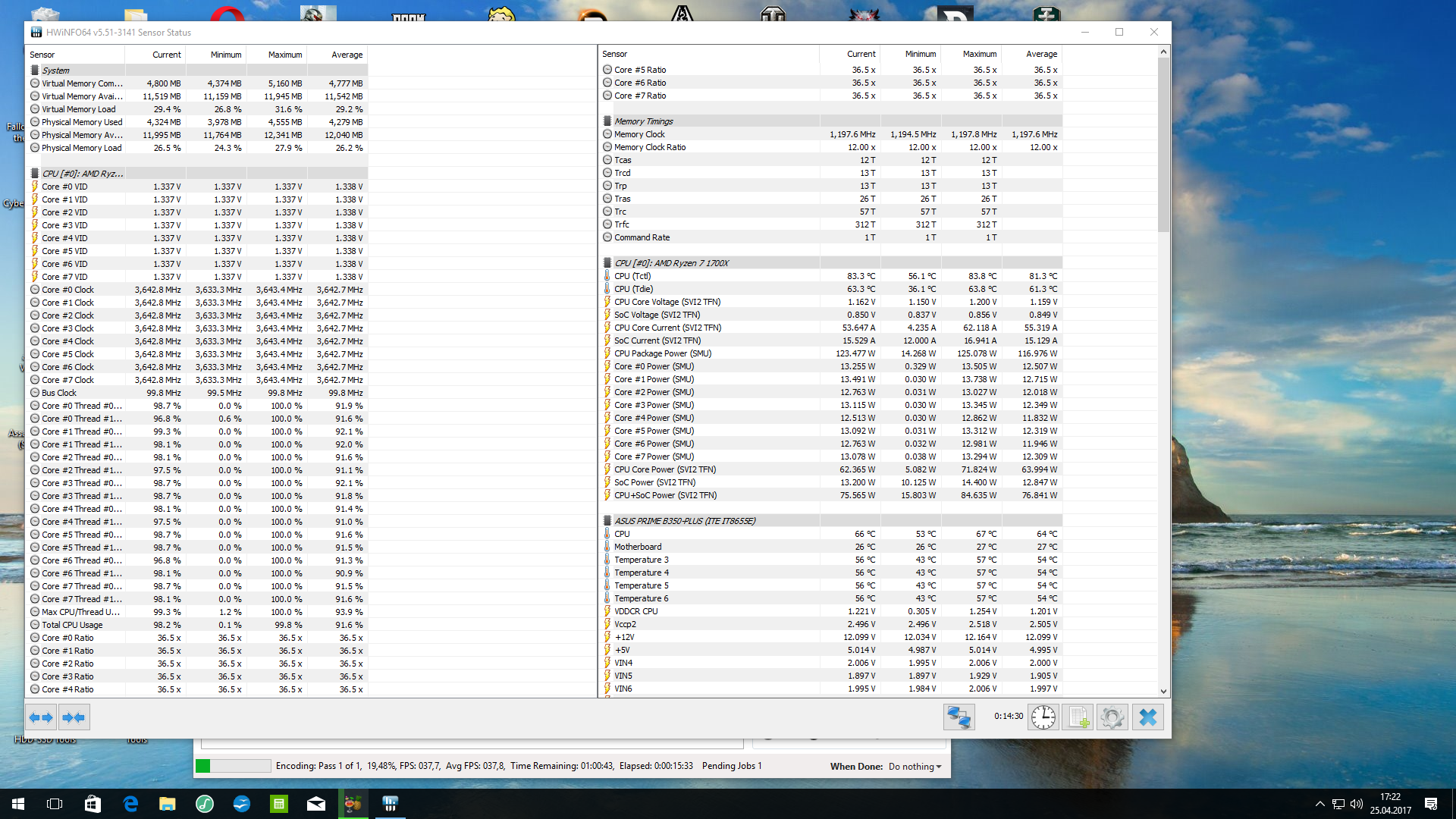Click the HWiNFO64 title bar app icon
Image resolution: width=1456 pixels, height=819 pixels.
click(x=36, y=33)
